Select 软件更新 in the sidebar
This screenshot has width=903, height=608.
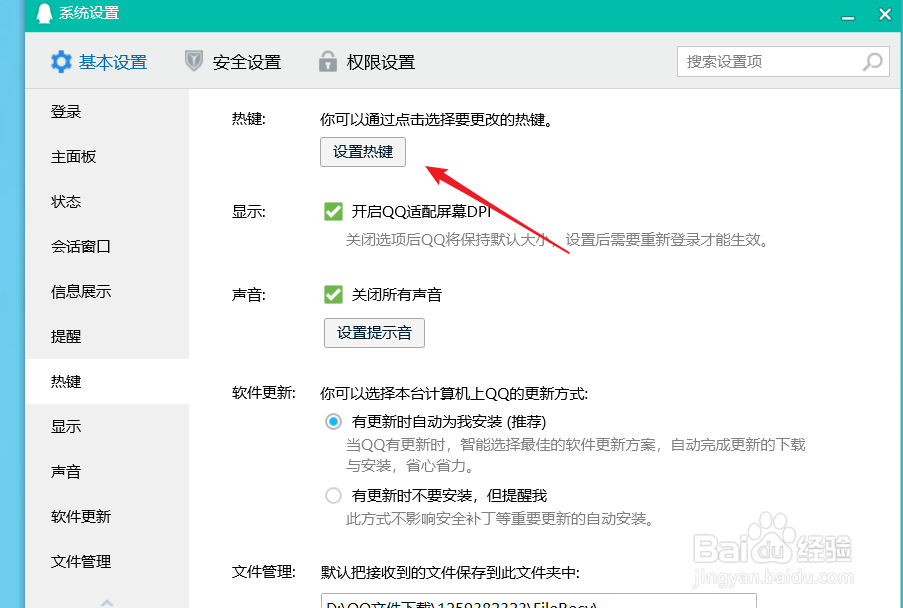coord(107,516)
